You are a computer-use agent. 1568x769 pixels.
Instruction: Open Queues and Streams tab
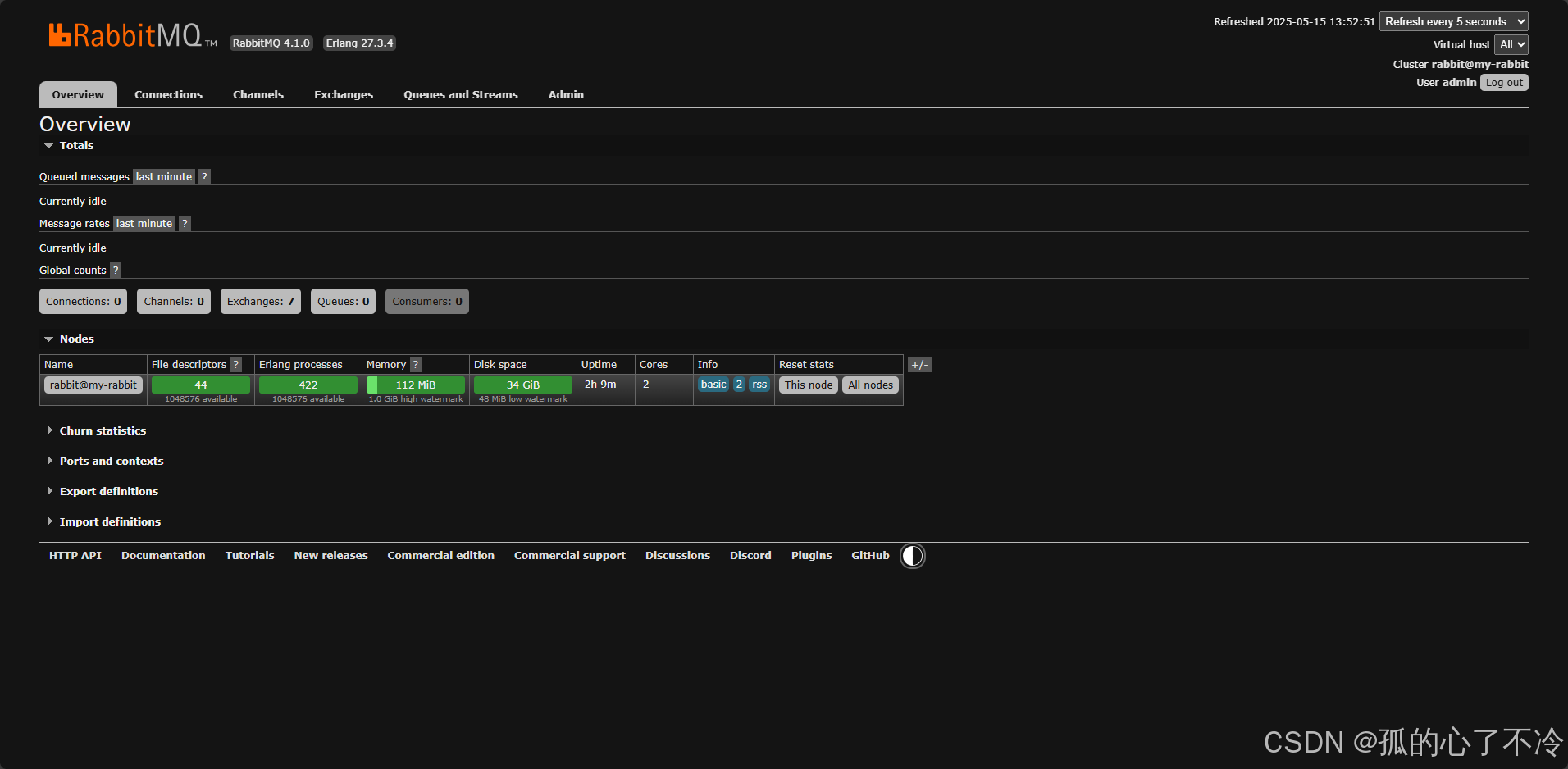461,94
